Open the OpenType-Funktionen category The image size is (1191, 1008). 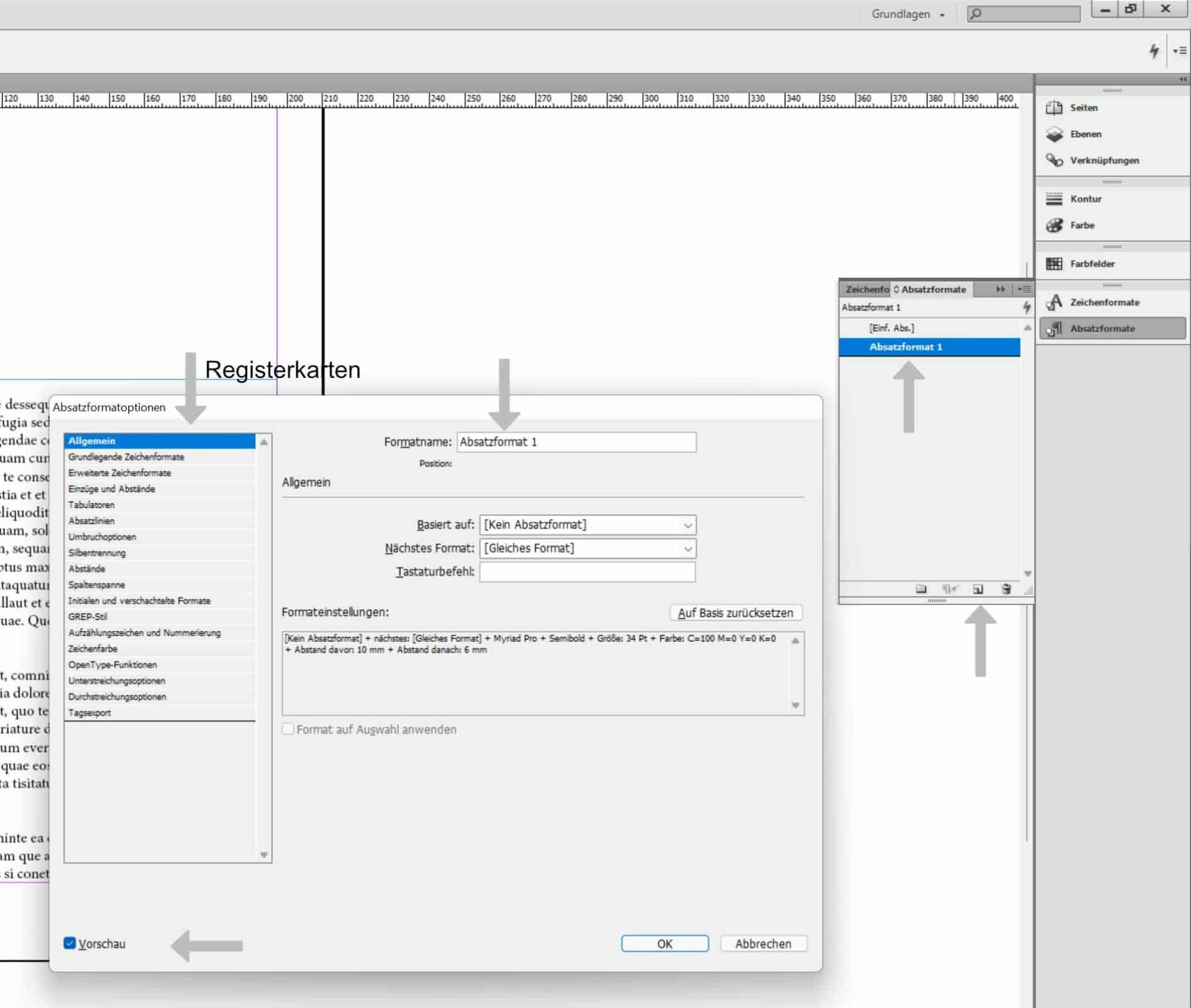pyautogui.click(x=159, y=665)
